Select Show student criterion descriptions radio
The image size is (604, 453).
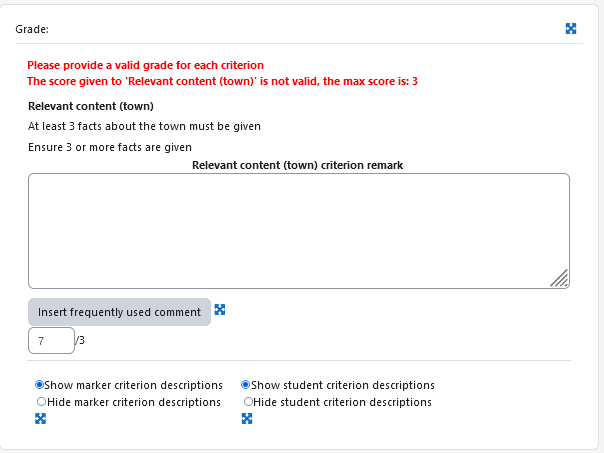click(245, 384)
